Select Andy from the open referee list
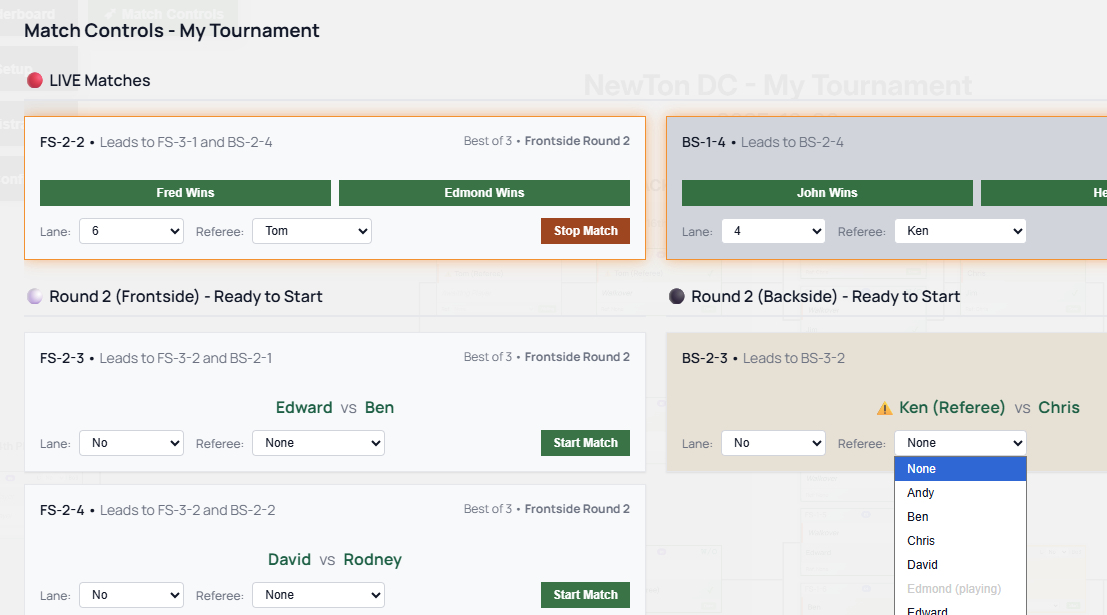This screenshot has width=1107, height=615. (960, 492)
